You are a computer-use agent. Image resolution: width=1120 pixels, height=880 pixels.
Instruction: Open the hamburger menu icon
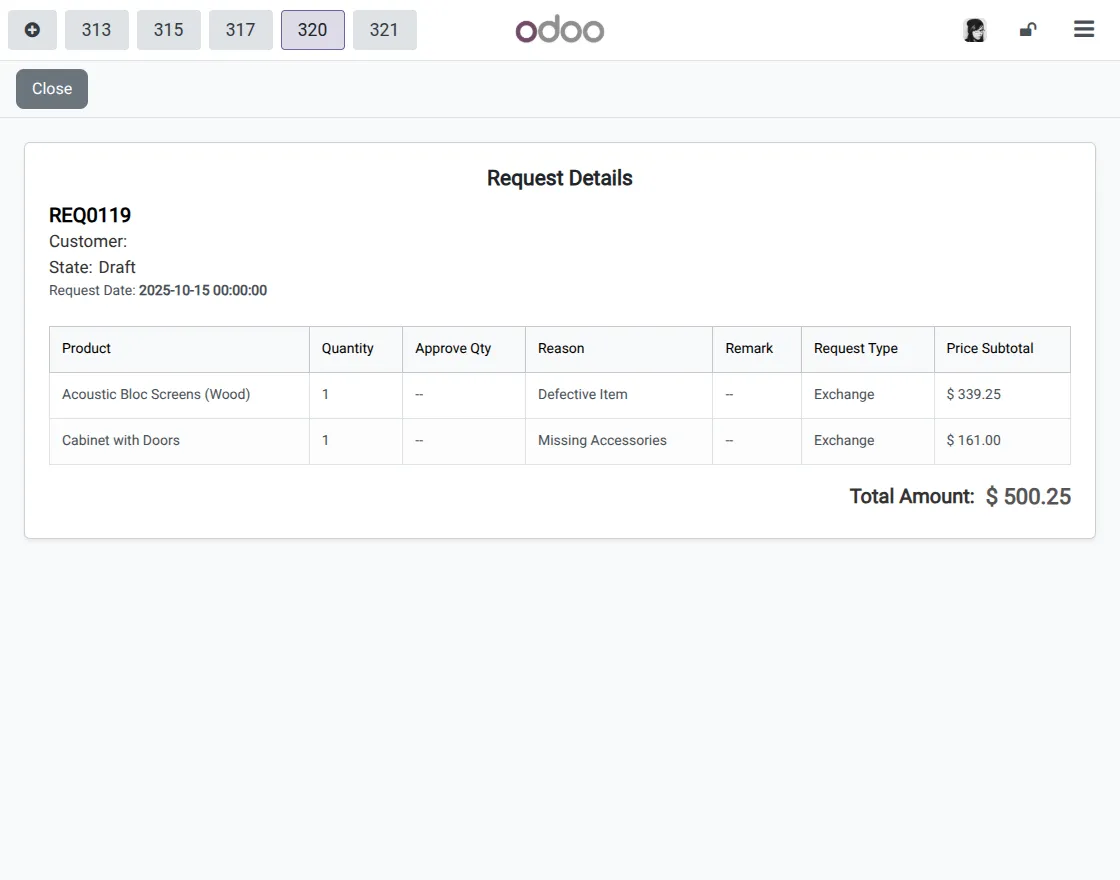pos(1084,30)
